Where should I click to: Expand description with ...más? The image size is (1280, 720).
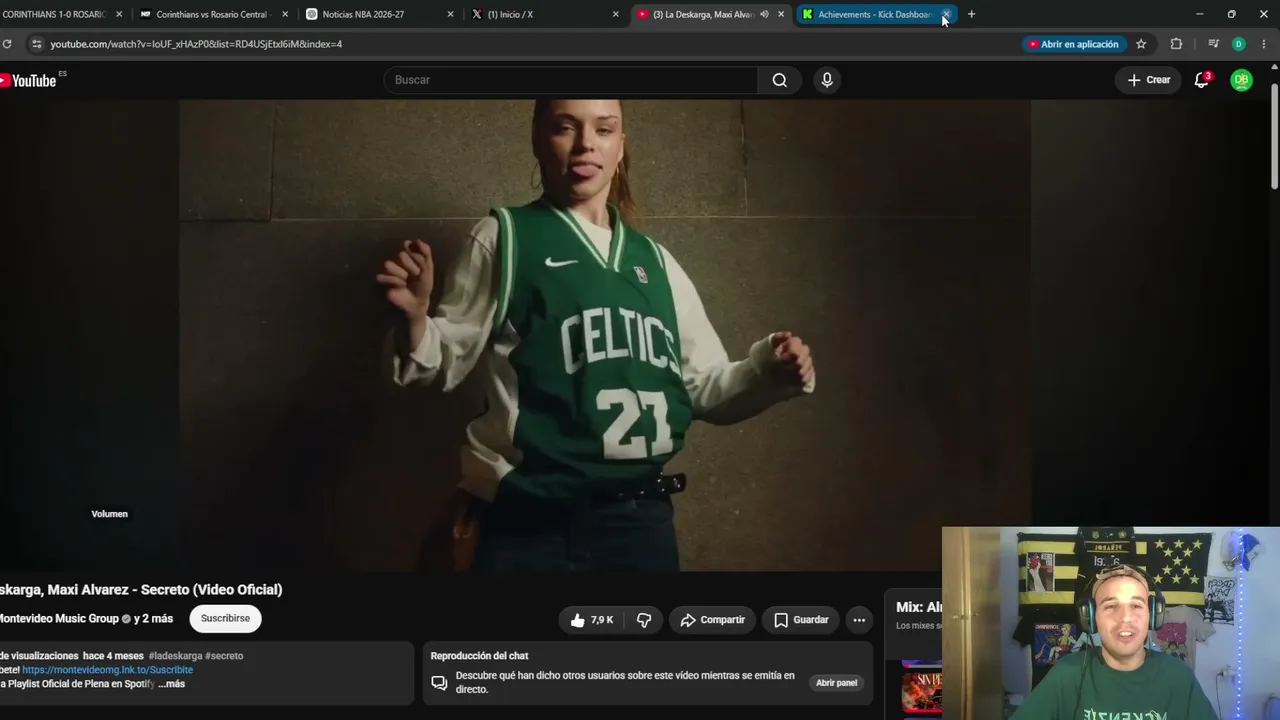[x=171, y=684]
